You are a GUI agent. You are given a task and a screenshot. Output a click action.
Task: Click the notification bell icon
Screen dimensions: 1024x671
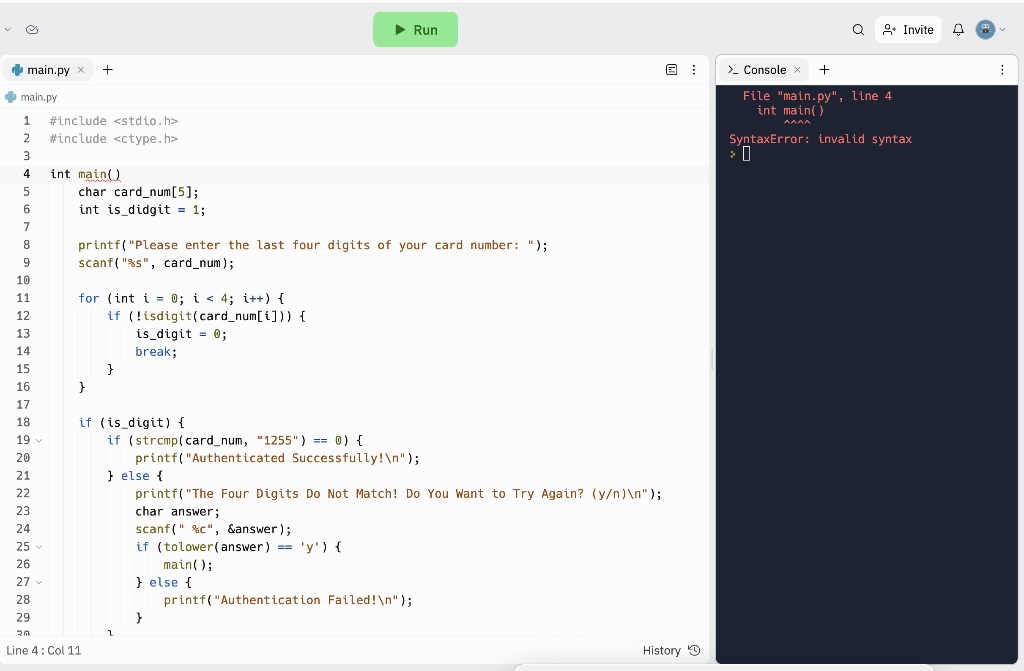click(957, 30)
